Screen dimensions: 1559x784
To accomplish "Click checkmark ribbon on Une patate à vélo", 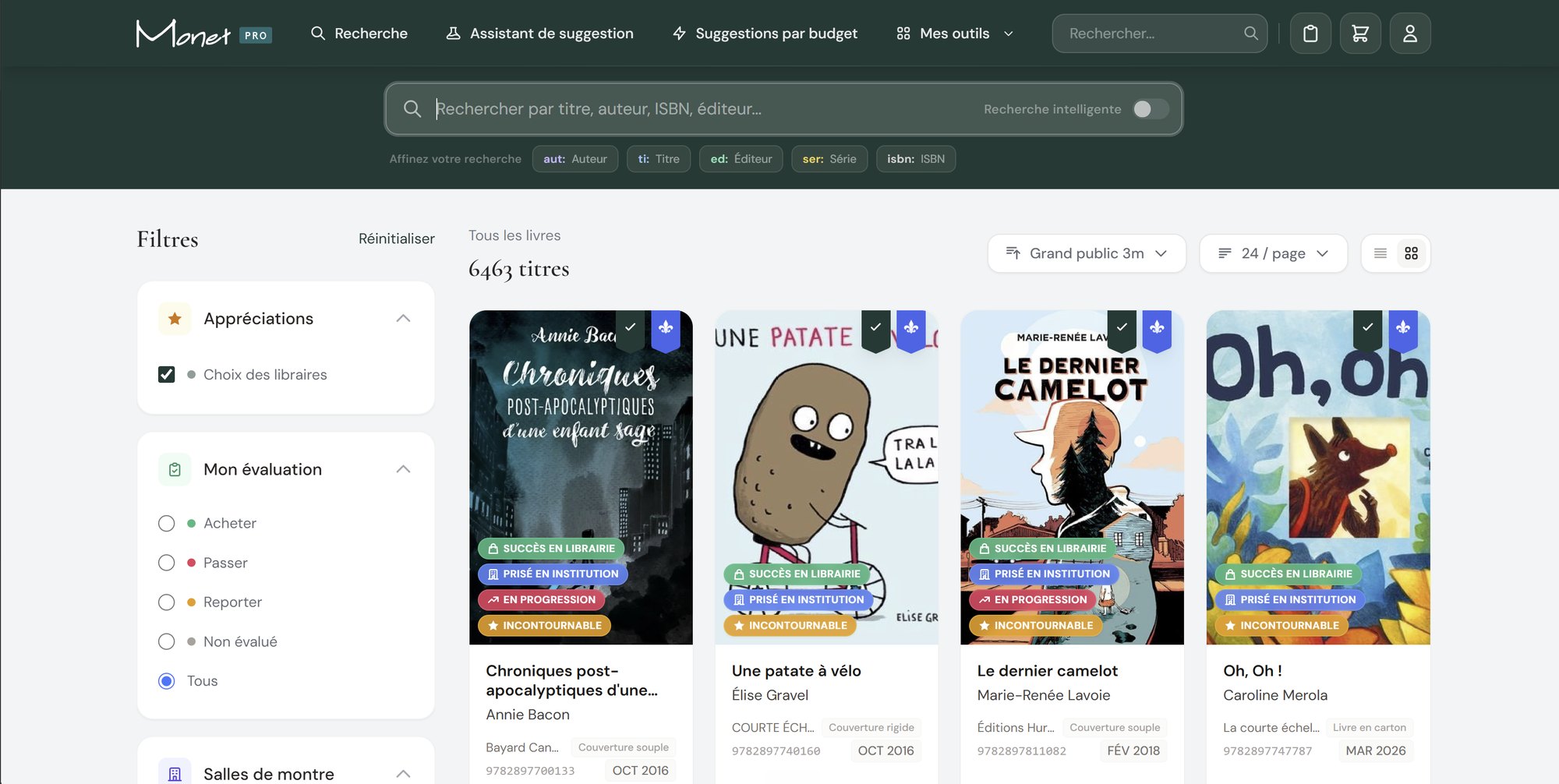I will coord(875,330).
